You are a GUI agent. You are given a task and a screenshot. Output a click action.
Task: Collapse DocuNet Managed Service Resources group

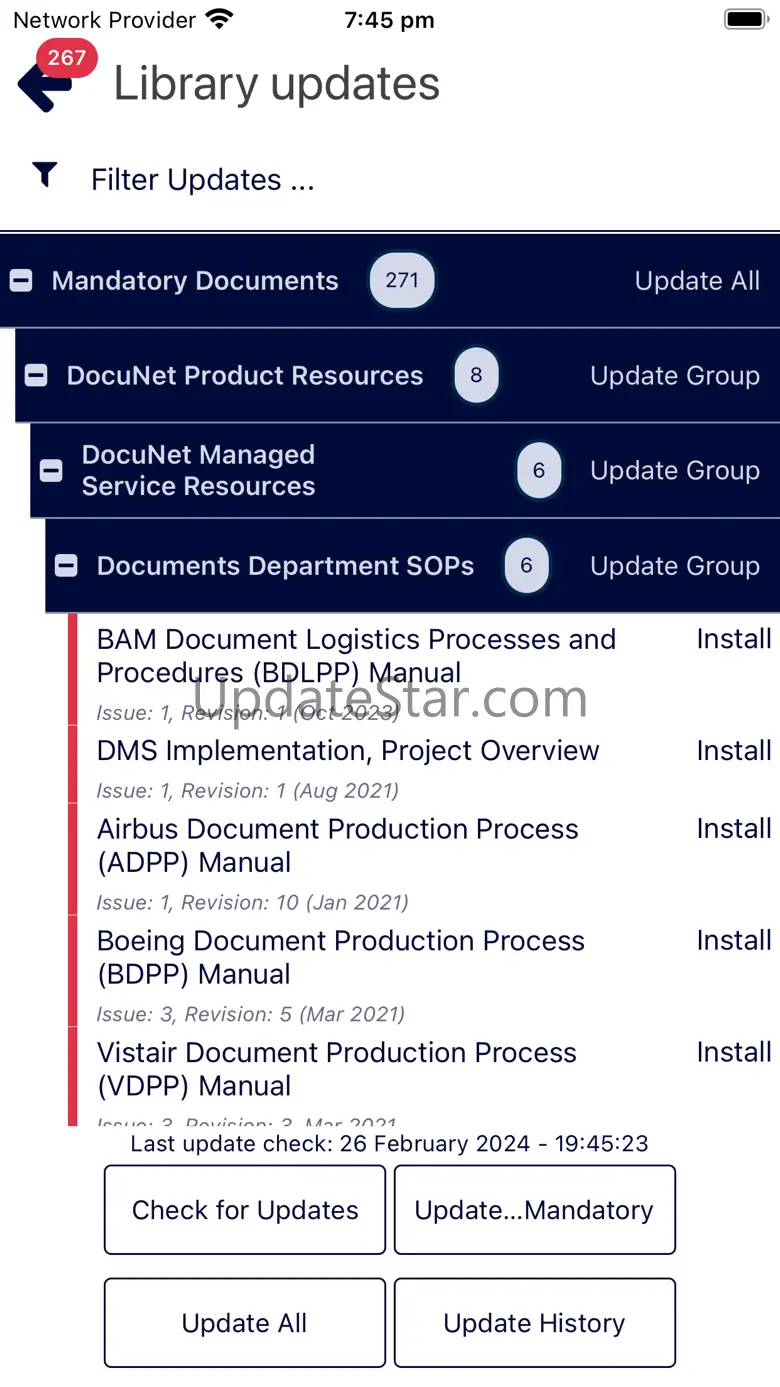[51, 470]
